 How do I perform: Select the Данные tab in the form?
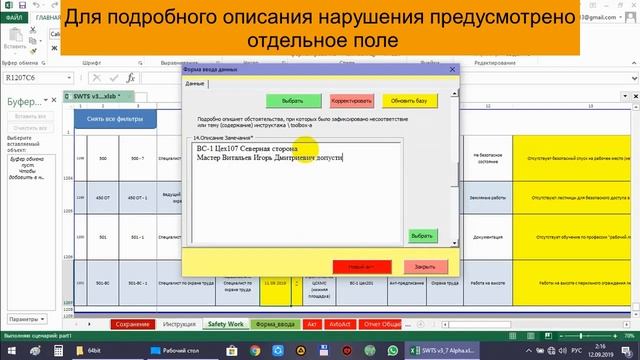pos(195,84)
